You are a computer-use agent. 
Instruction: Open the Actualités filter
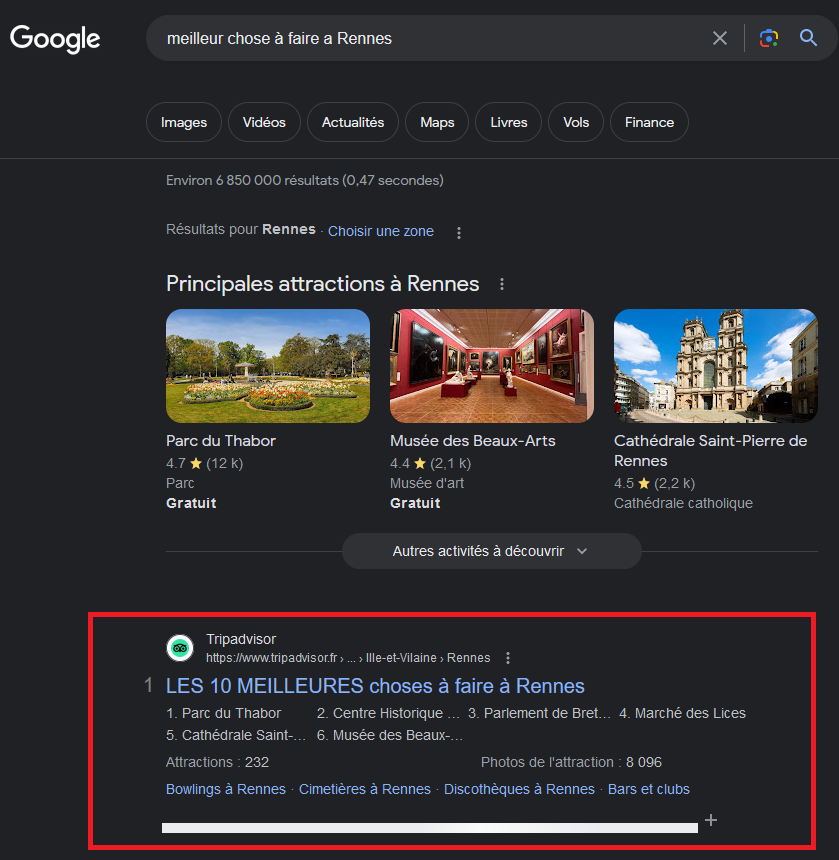[353, 122]
